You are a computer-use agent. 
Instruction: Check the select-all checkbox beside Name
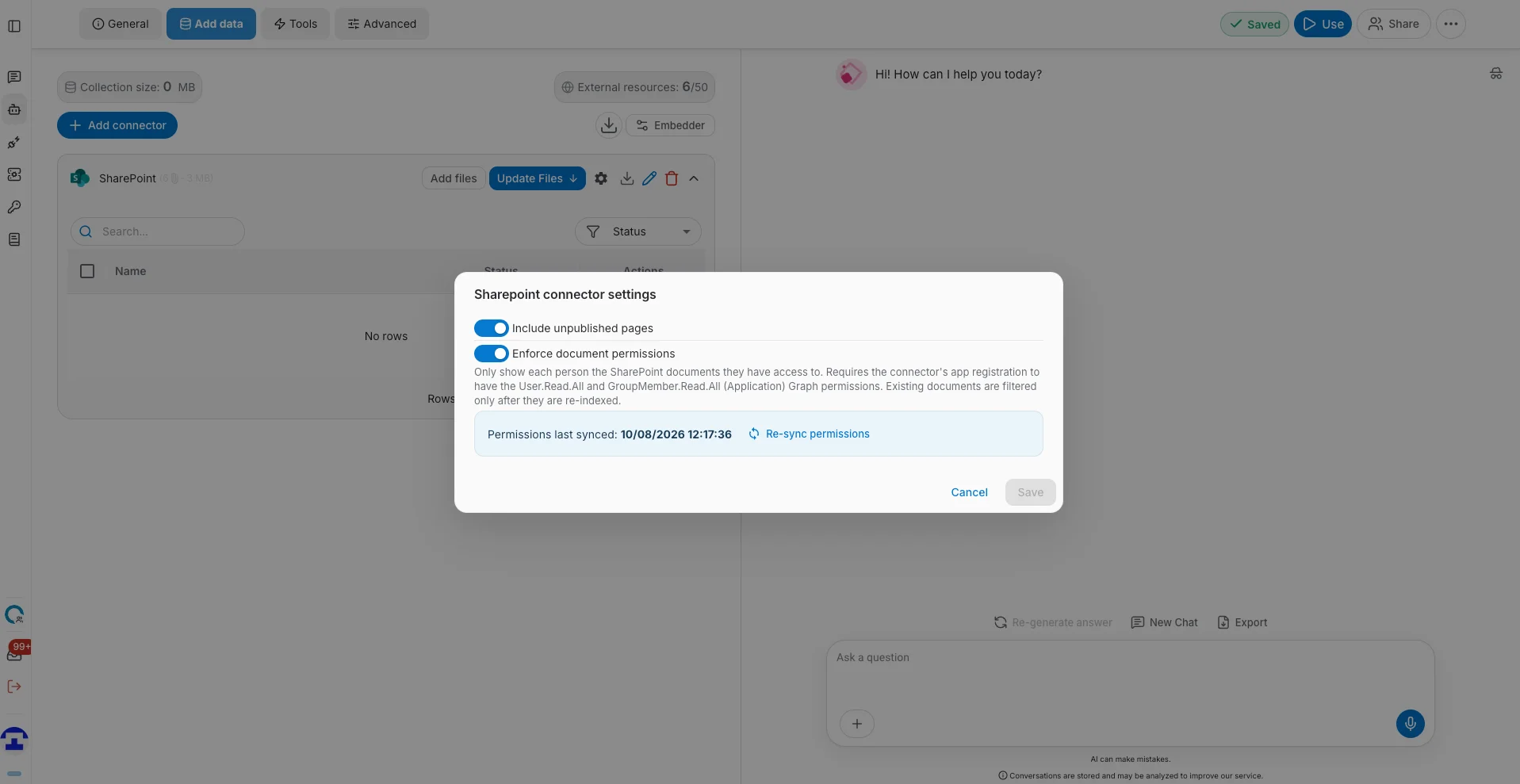(87, 271)
